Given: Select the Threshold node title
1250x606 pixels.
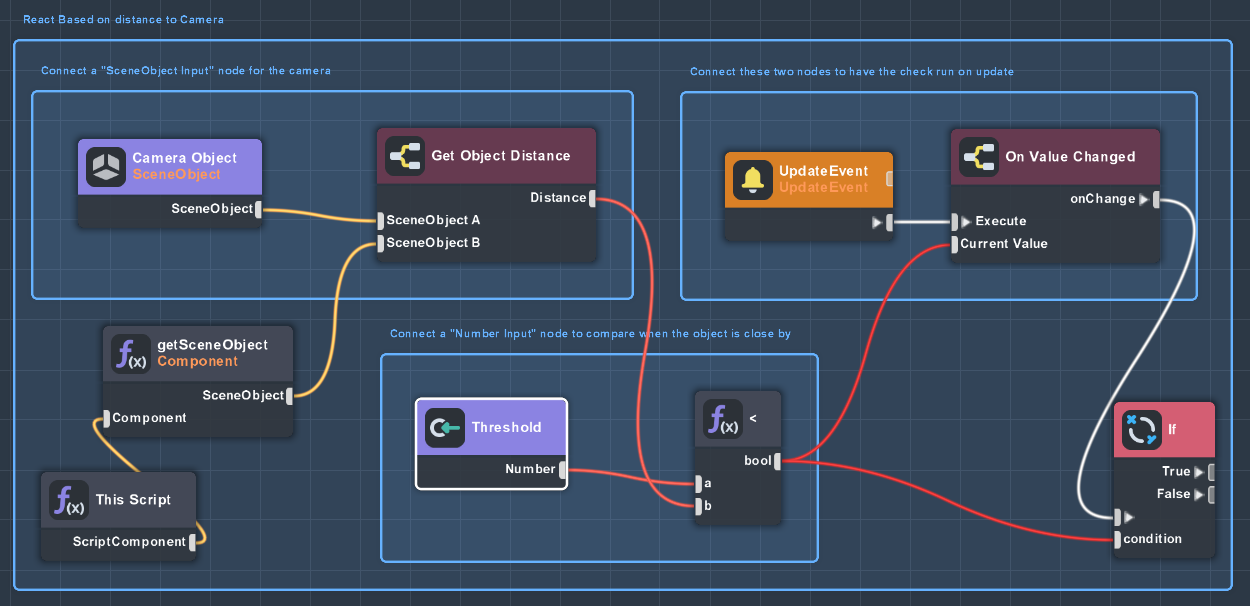Looking at the screenshot, I should (506, 428).
